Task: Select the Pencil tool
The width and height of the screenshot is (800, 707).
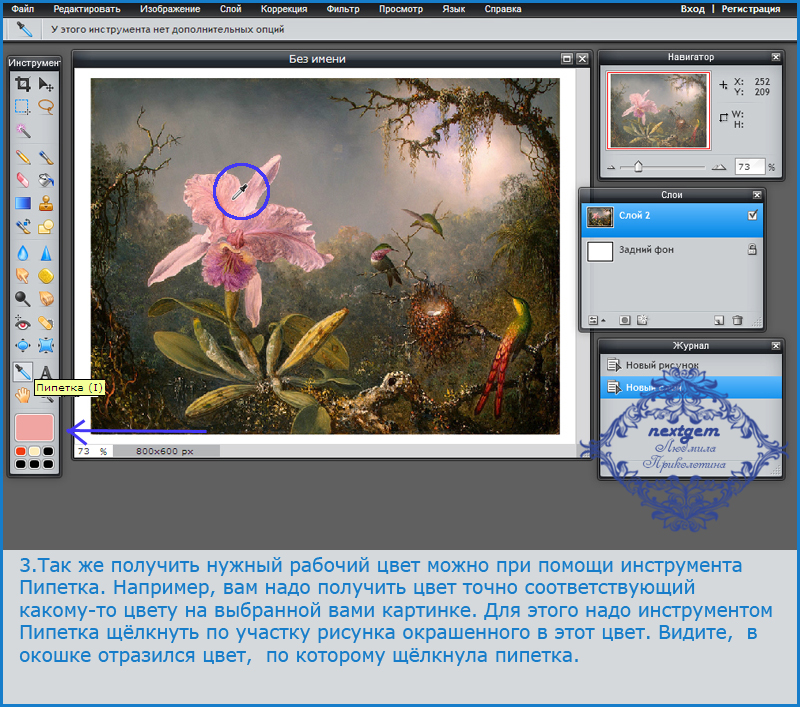Action: coord(22,157)
